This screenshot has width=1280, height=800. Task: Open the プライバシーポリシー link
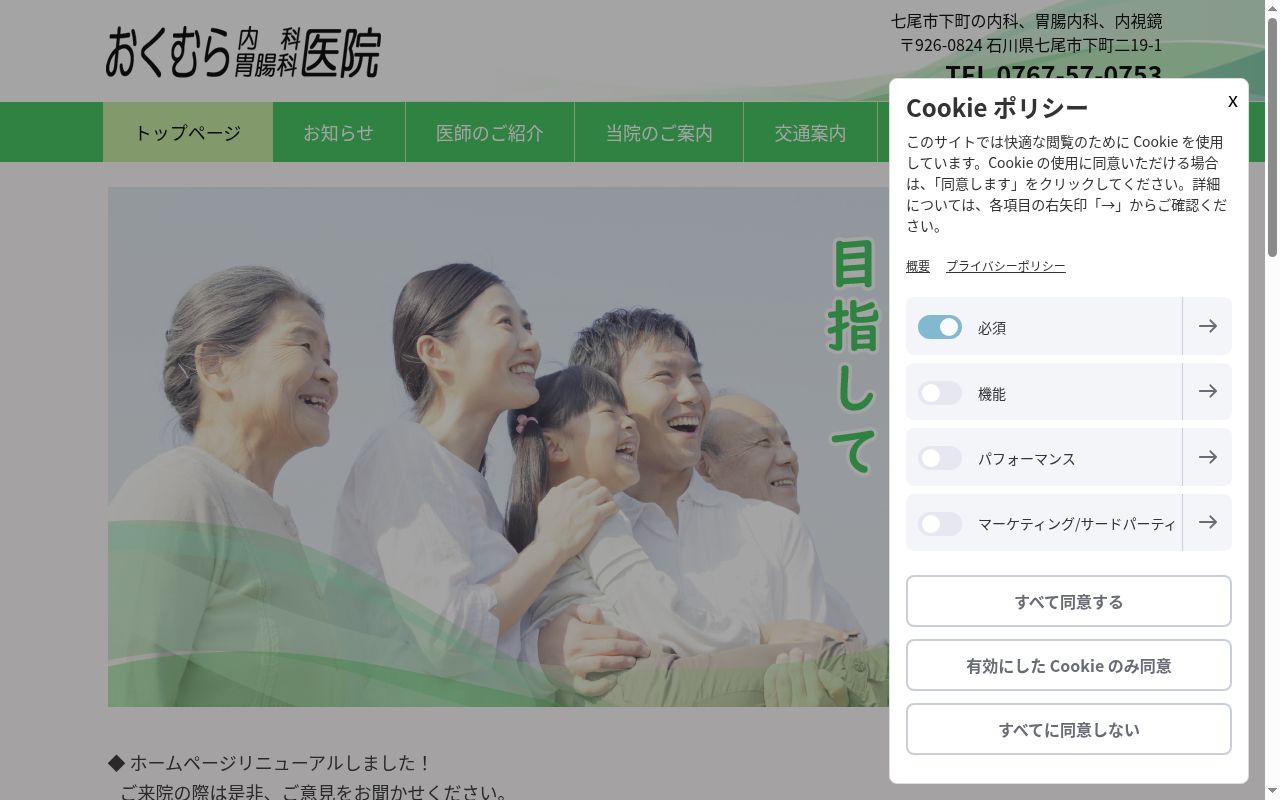pos(1006,266)
